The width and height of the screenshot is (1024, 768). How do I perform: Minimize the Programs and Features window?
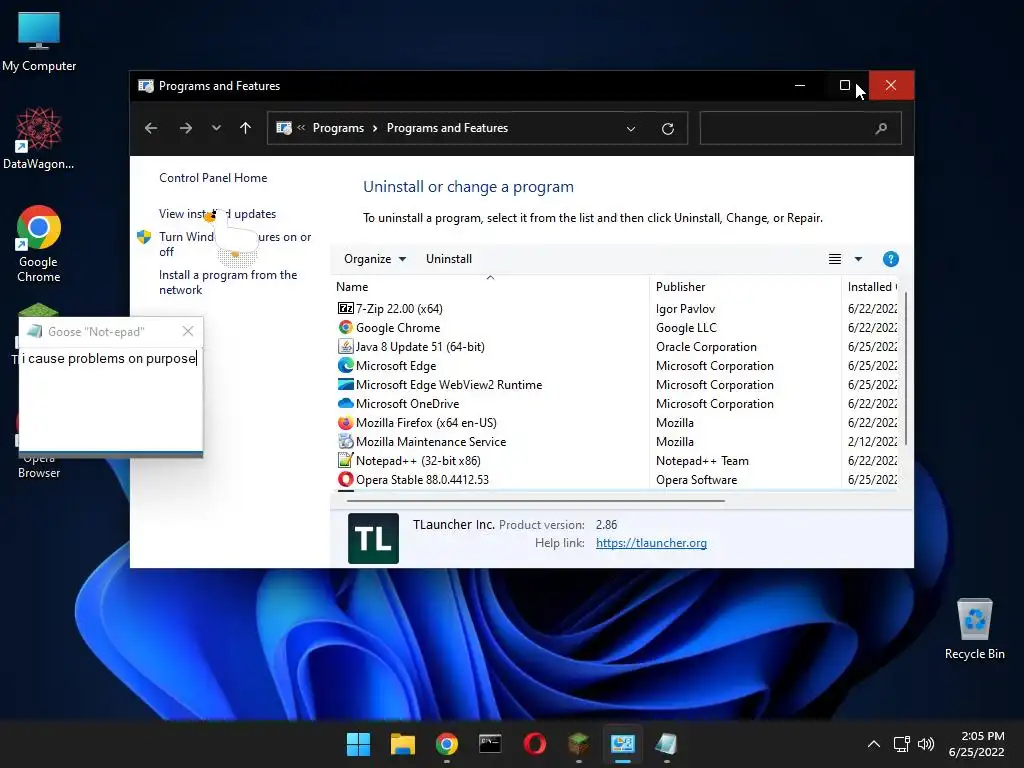pyautogui.click(x=799, y=85)
